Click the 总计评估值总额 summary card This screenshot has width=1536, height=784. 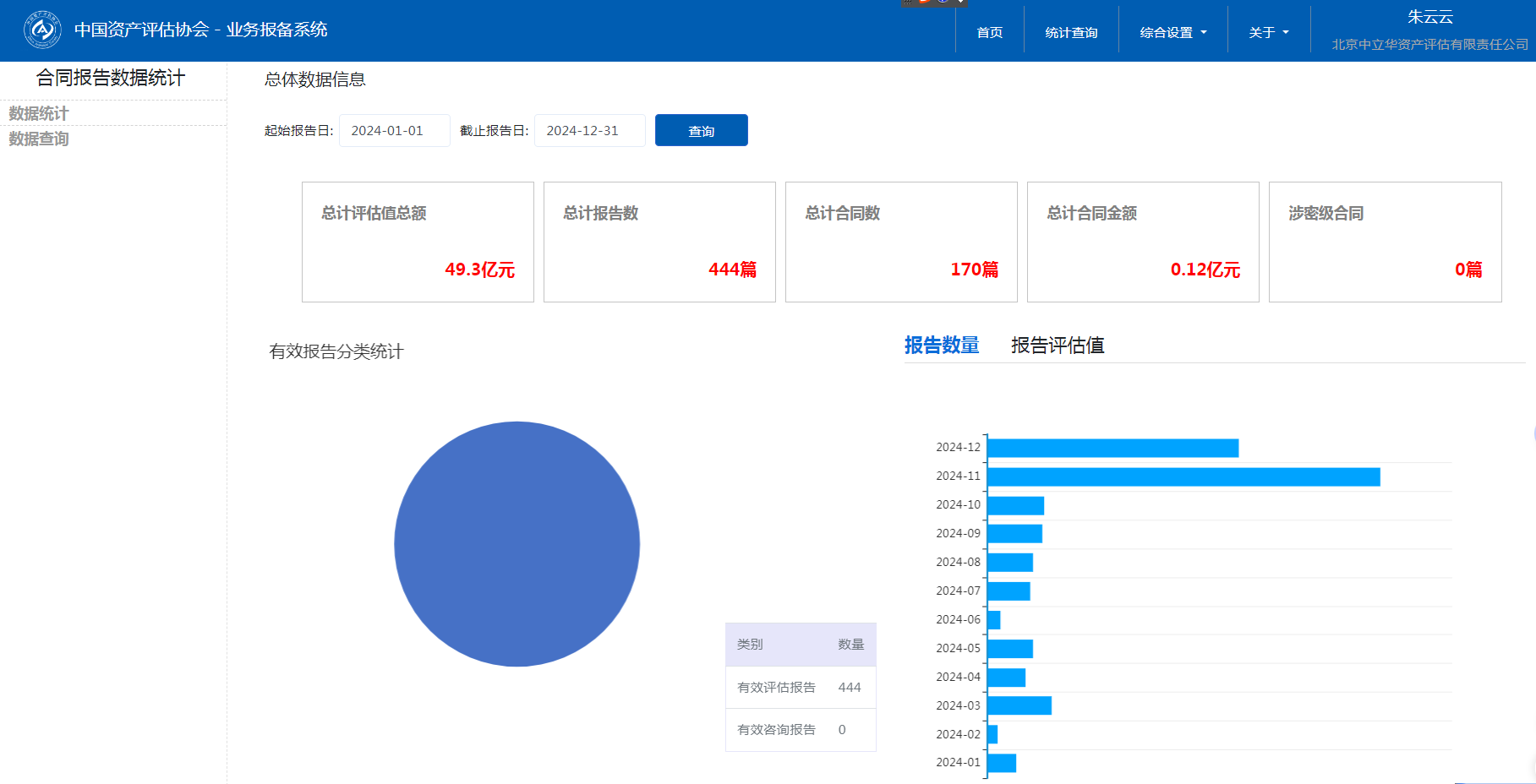click(418, 242)
